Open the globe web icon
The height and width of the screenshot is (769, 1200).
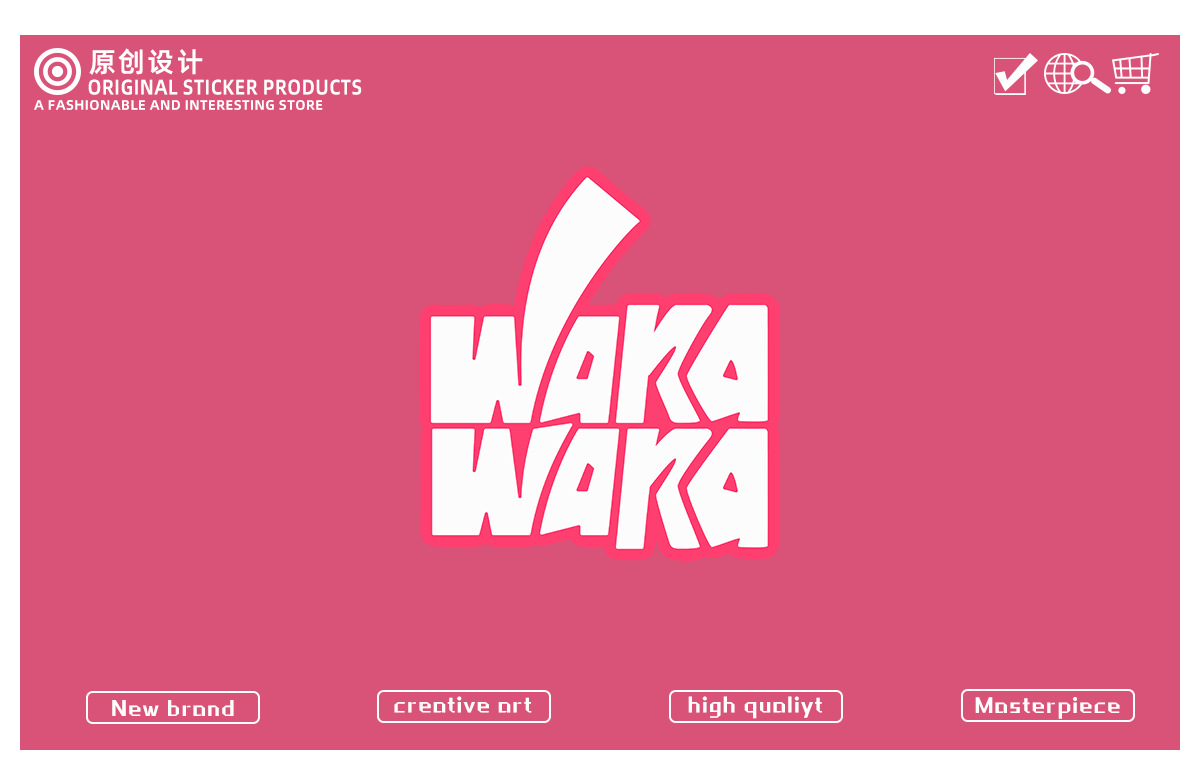(x=1063, y=74)
